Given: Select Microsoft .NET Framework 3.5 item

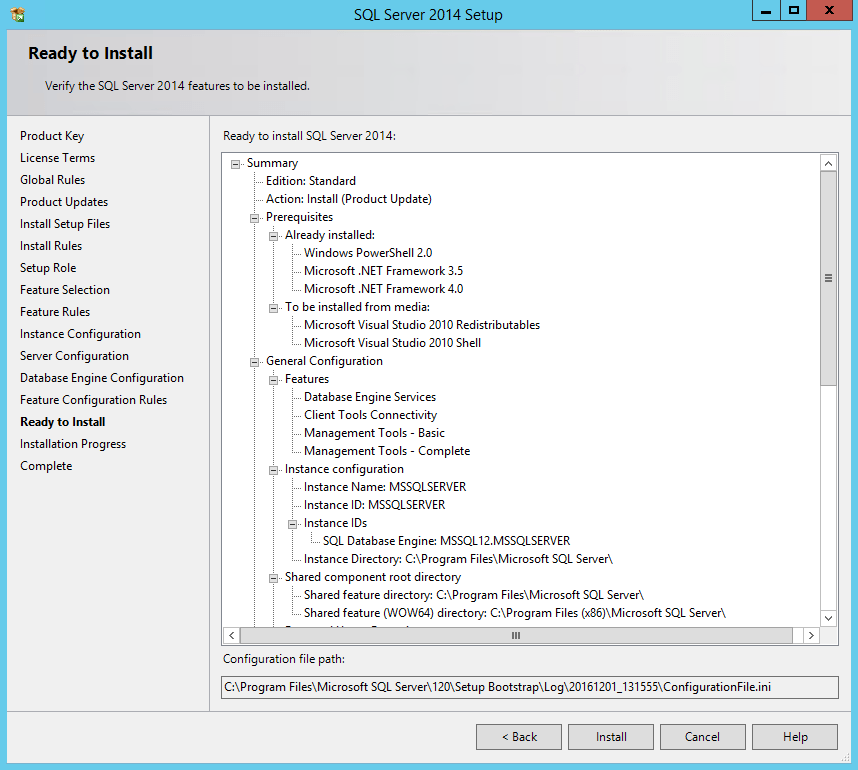Looking at the screenshot, I should tap(383, 271).
